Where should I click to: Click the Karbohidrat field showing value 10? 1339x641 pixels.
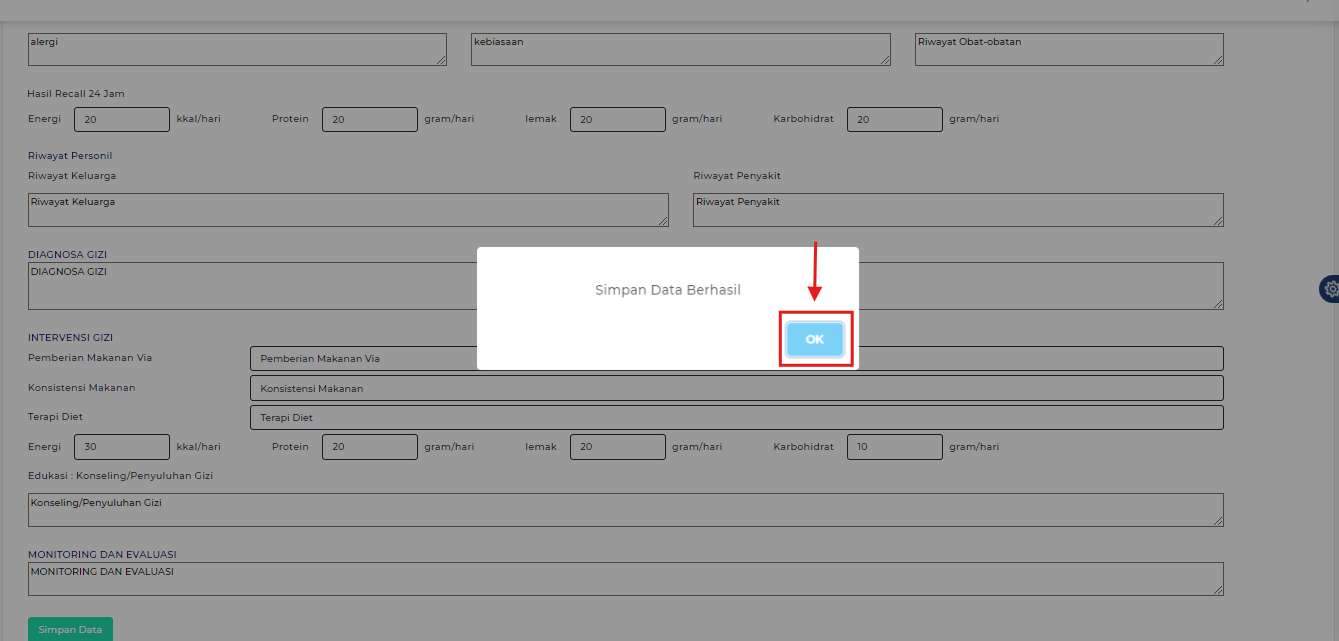click(894, 447)
